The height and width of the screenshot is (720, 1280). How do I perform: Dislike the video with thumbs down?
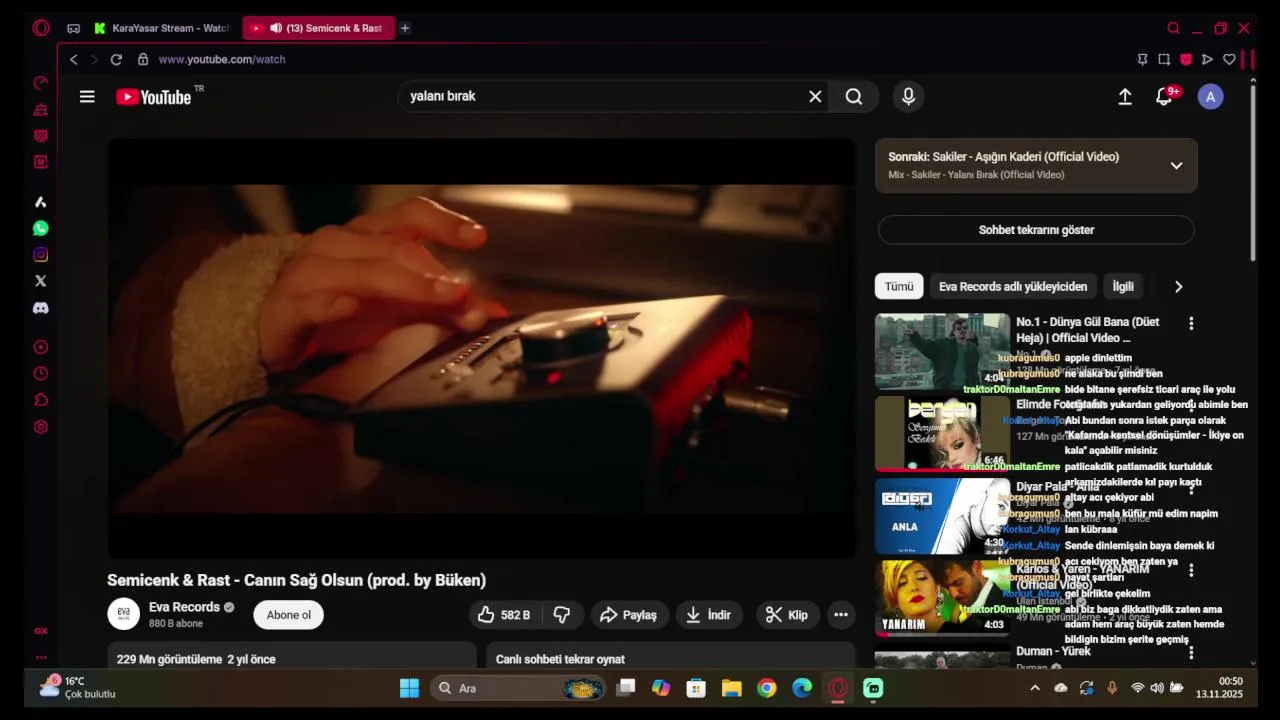(563, 615)
